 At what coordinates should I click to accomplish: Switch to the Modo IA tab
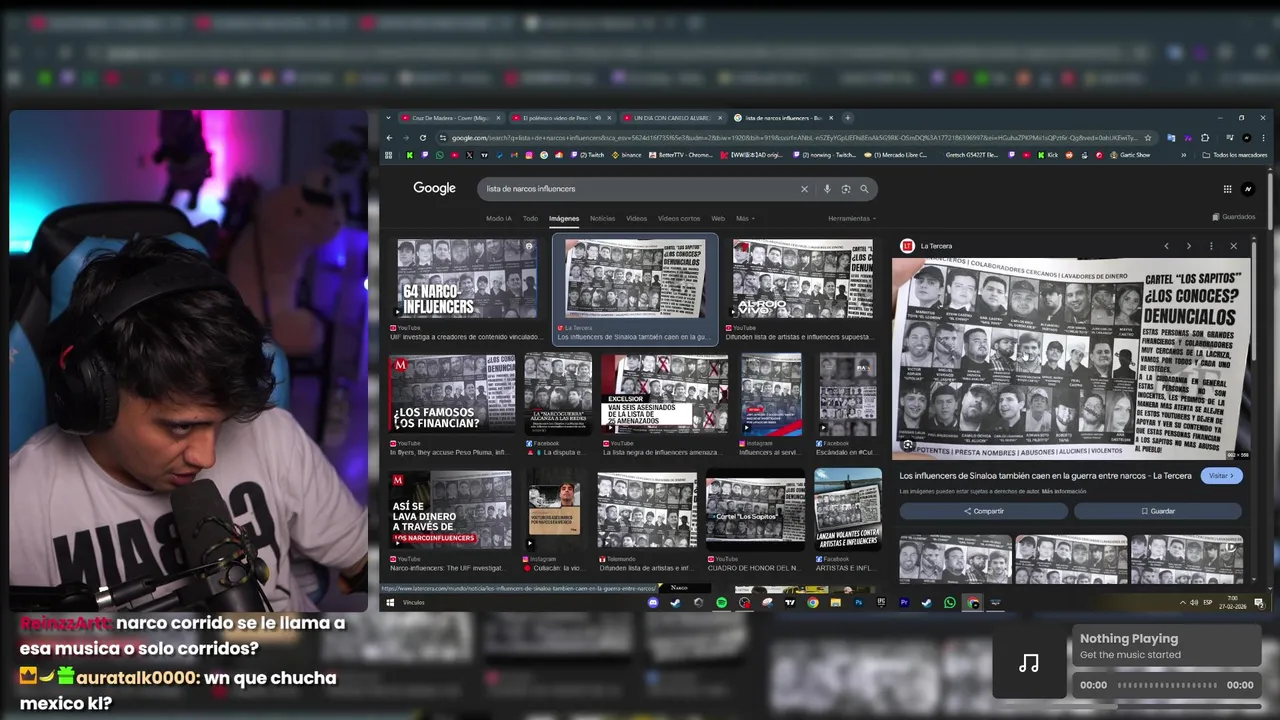point(498,218)
